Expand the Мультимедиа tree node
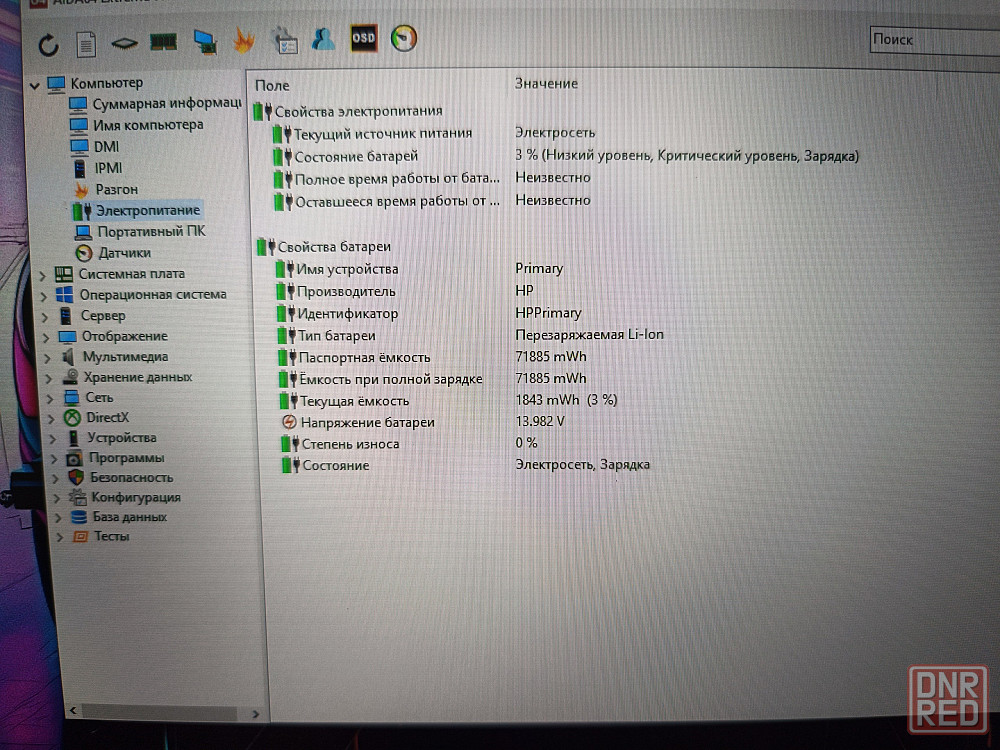This screenshot has width=1000, height=750. coord(48,358)
